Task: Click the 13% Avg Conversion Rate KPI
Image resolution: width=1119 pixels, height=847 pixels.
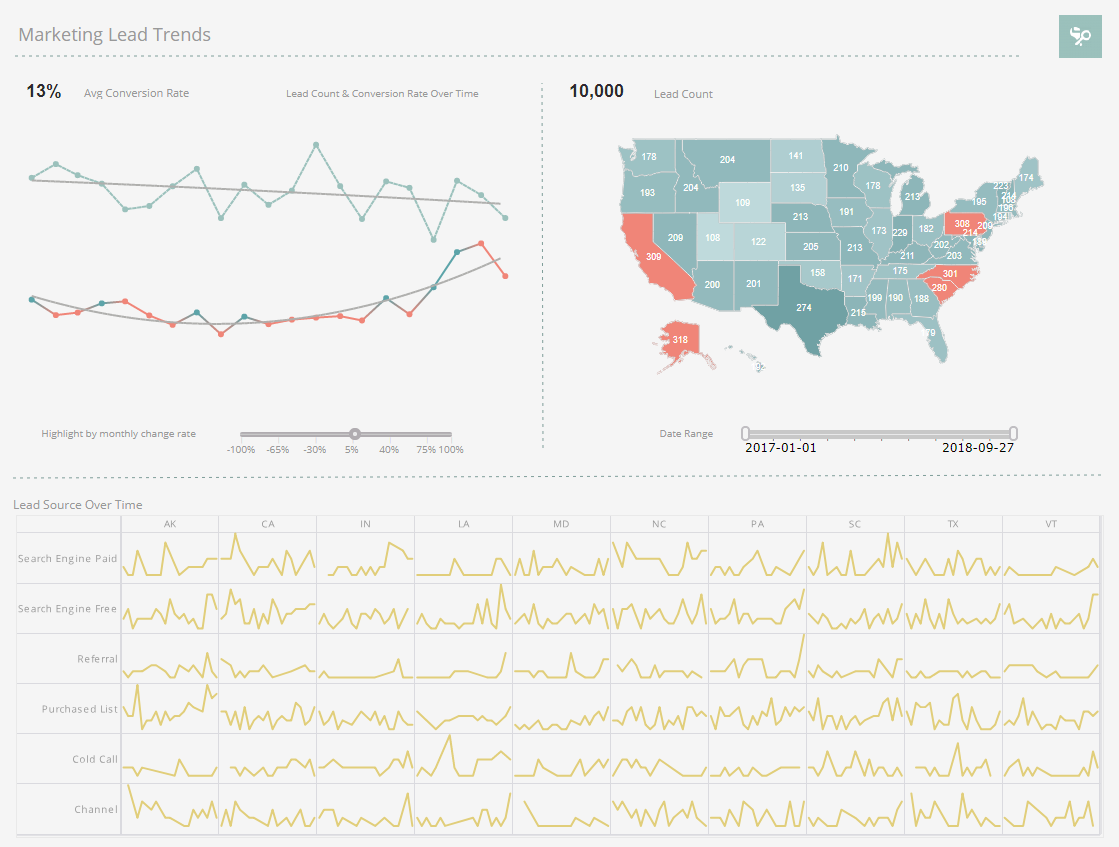Action: click(x=42, y=91)
